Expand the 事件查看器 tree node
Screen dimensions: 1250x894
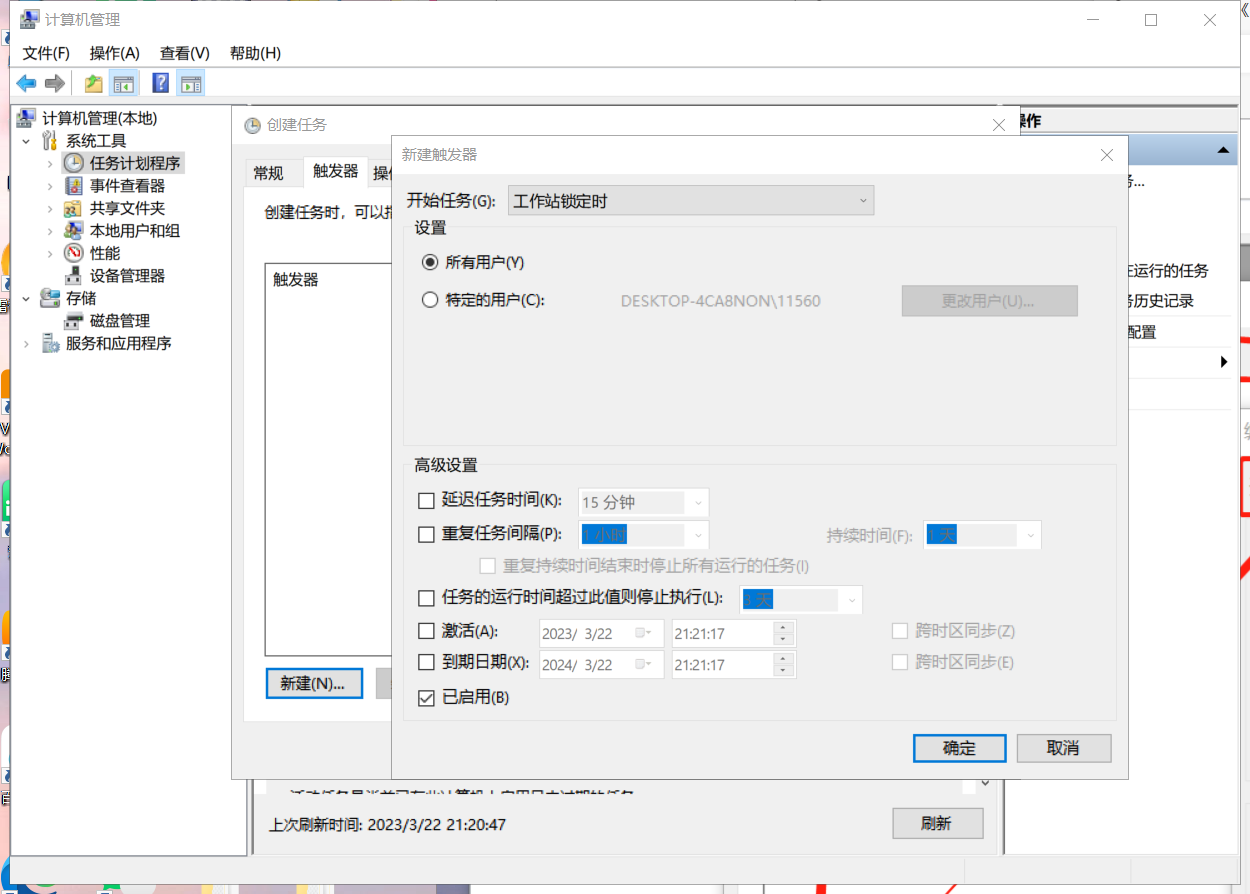click(x=50, y=186)
